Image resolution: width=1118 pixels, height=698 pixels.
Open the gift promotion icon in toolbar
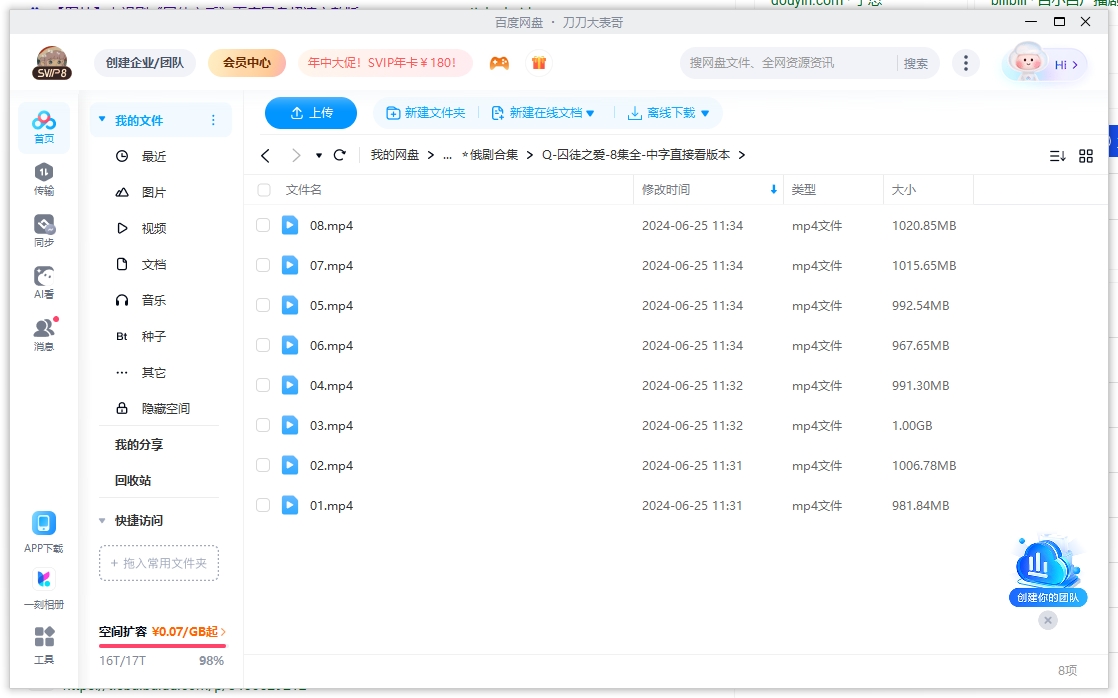pyautogui.click(x=539, y=62)
